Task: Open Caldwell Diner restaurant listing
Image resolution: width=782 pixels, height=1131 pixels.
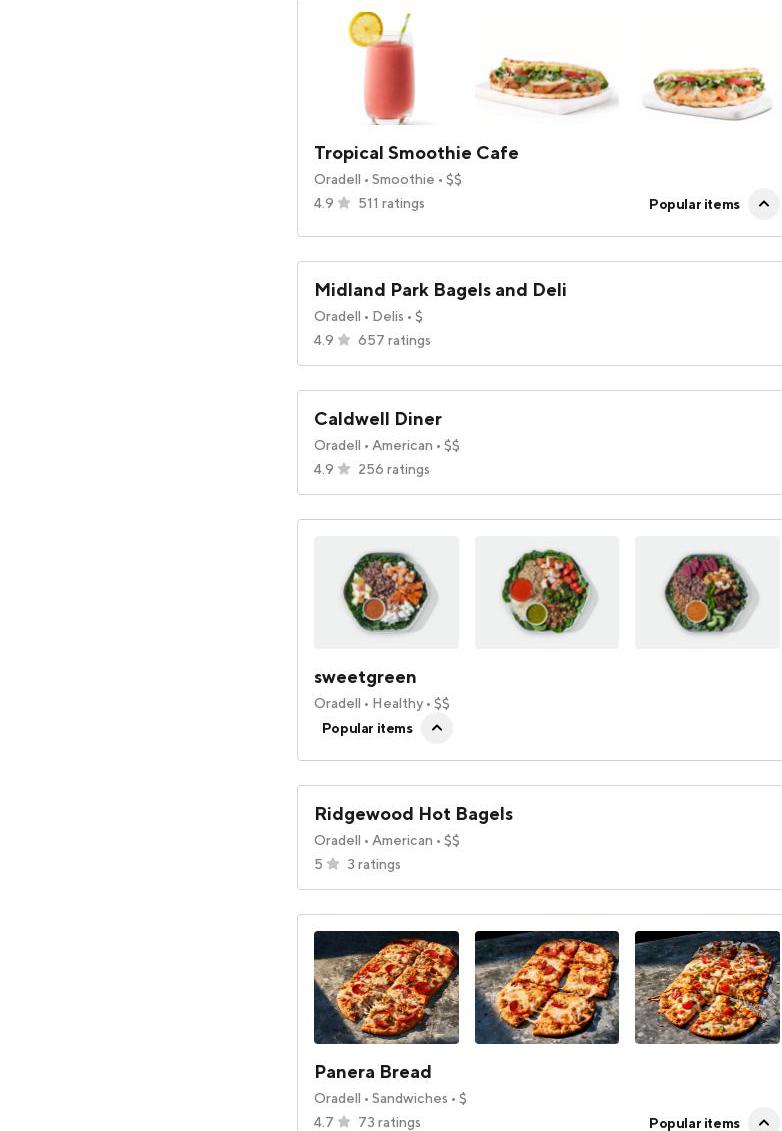Action: (x=377, y=419)
